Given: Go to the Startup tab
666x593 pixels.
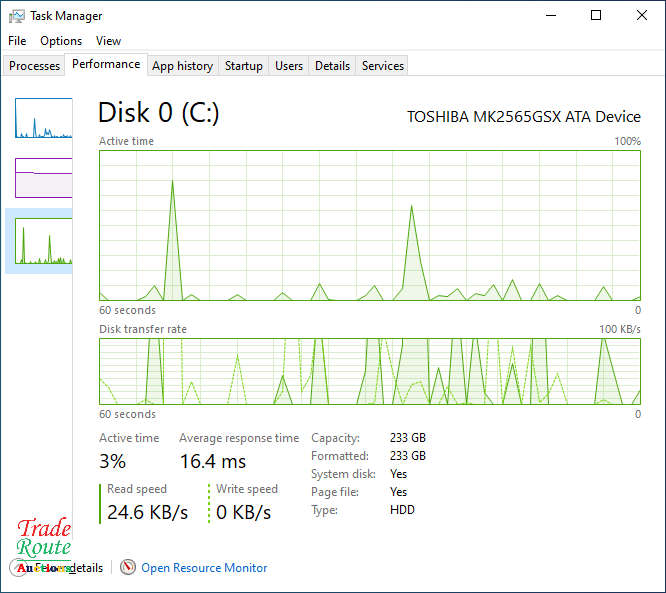Looking at the screenshot, I should click(243, 66).
